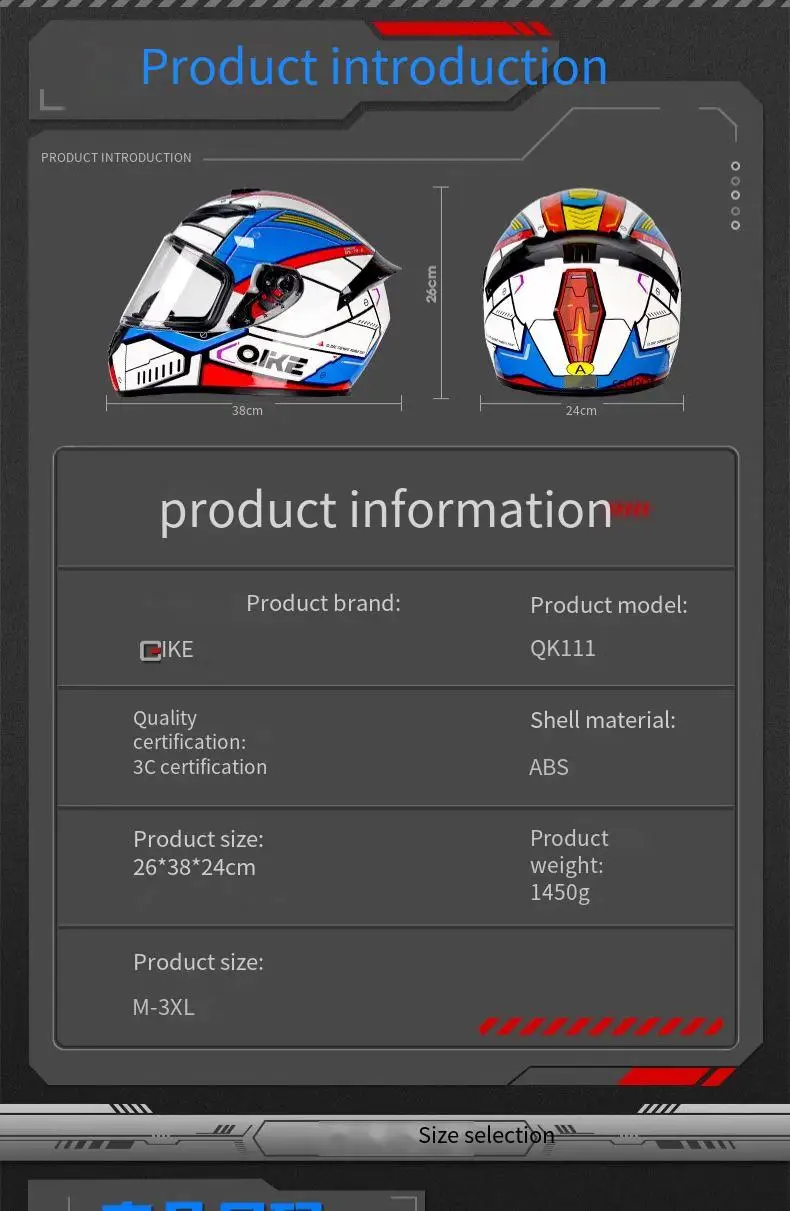The width and height of the screenshot is (790, 1211).
Task: Click the Product introduction heading
Action: (x=374, y=67)
